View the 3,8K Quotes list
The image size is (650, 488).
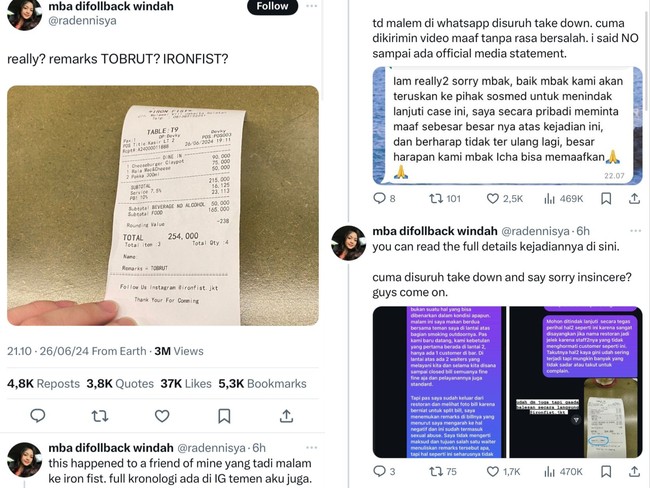[120, 384]
